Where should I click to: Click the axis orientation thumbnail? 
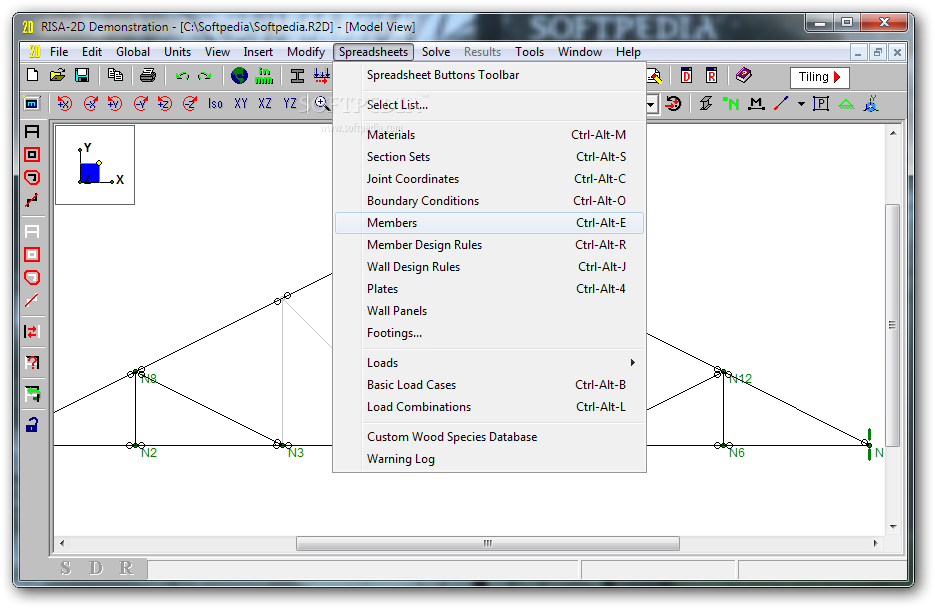point(95,165)
